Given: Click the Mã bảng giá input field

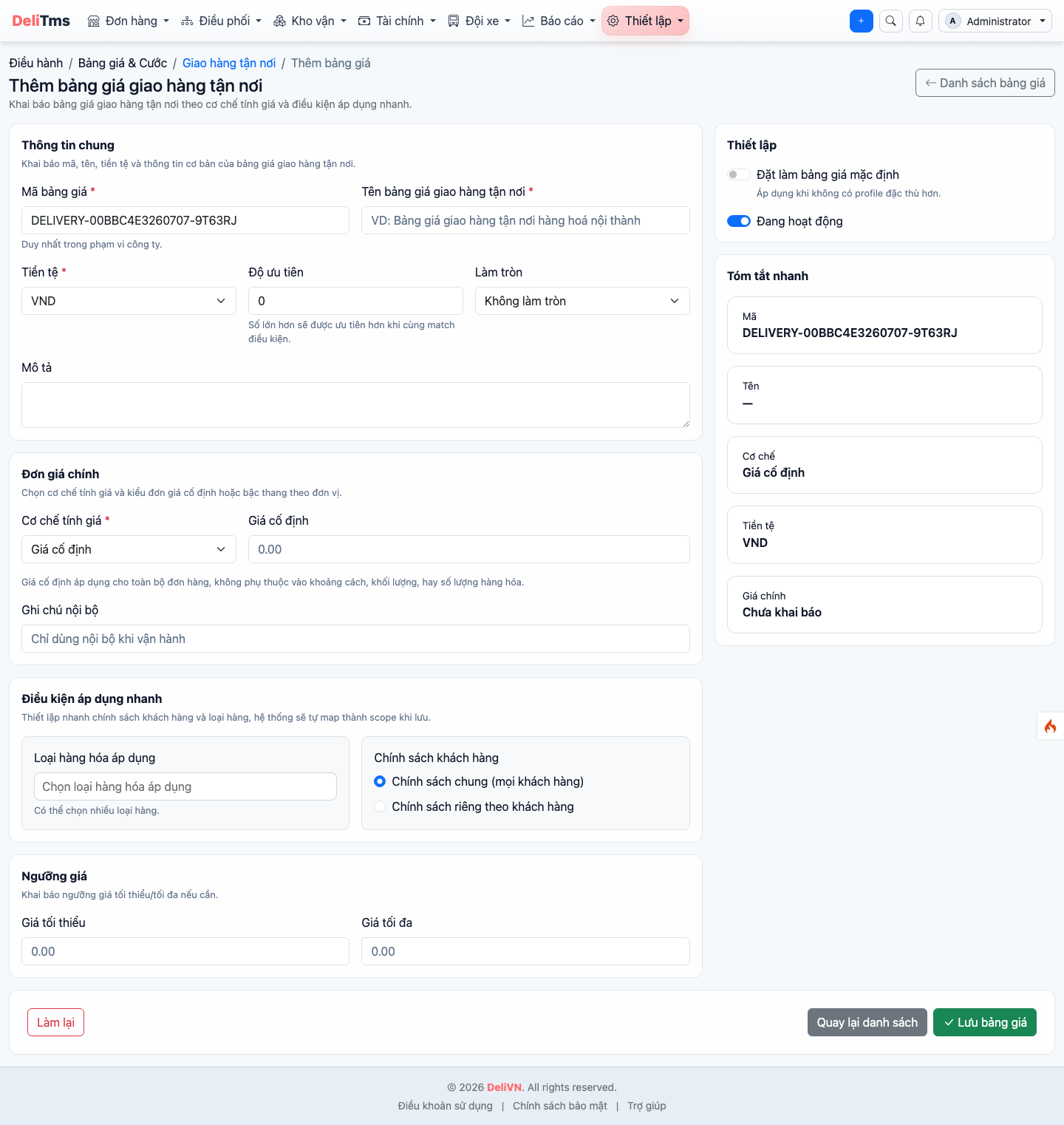Looking at the screenshot, I should (x=185, y=220).
